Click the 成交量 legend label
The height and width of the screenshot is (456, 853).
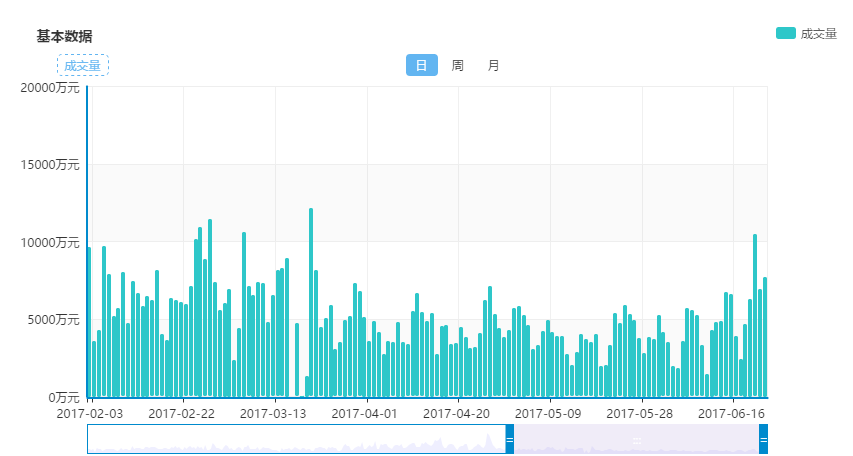coord(818,34)
